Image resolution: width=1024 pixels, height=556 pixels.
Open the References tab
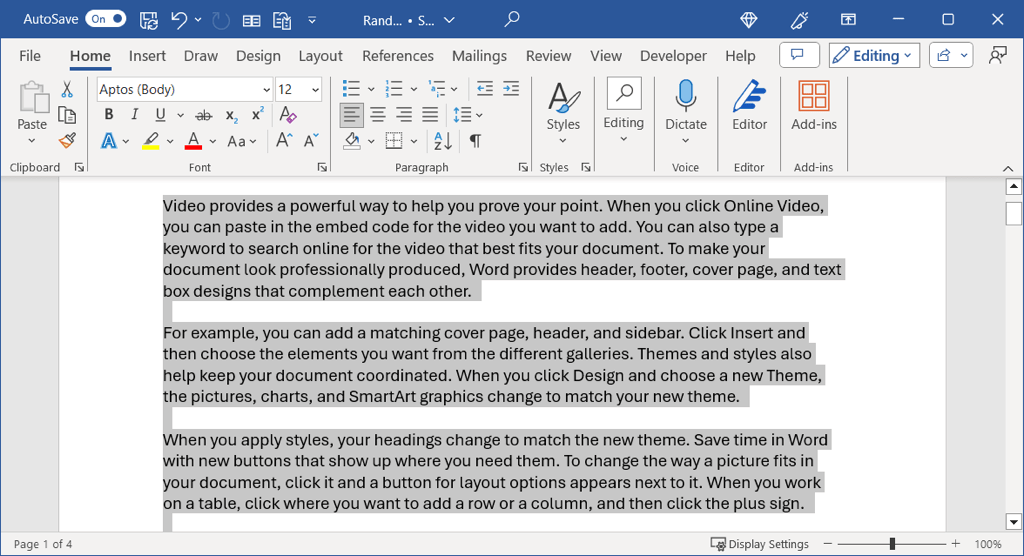(397, 56)
